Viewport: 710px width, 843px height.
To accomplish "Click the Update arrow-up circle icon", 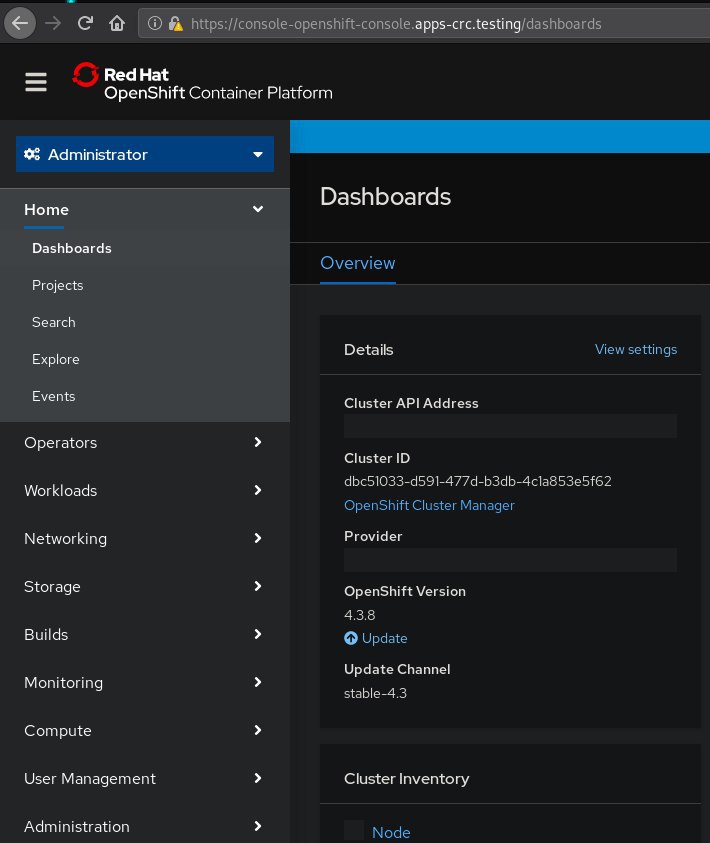I will click(x=351, y=638).
